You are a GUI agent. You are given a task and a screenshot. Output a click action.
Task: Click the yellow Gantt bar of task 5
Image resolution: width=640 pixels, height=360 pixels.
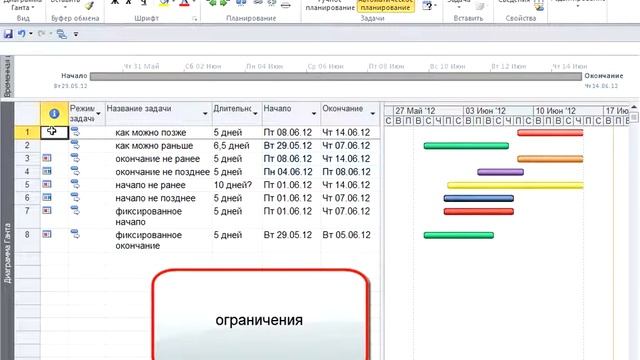click(x=515, y=185)
